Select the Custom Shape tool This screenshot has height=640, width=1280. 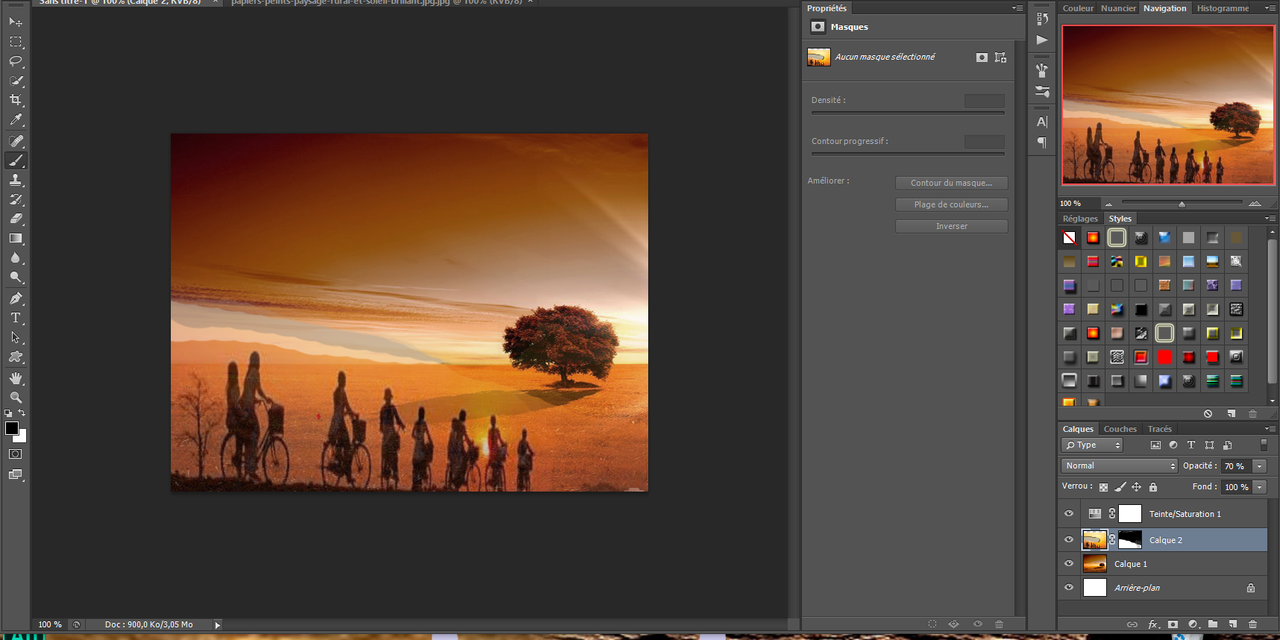click(16, 357)
